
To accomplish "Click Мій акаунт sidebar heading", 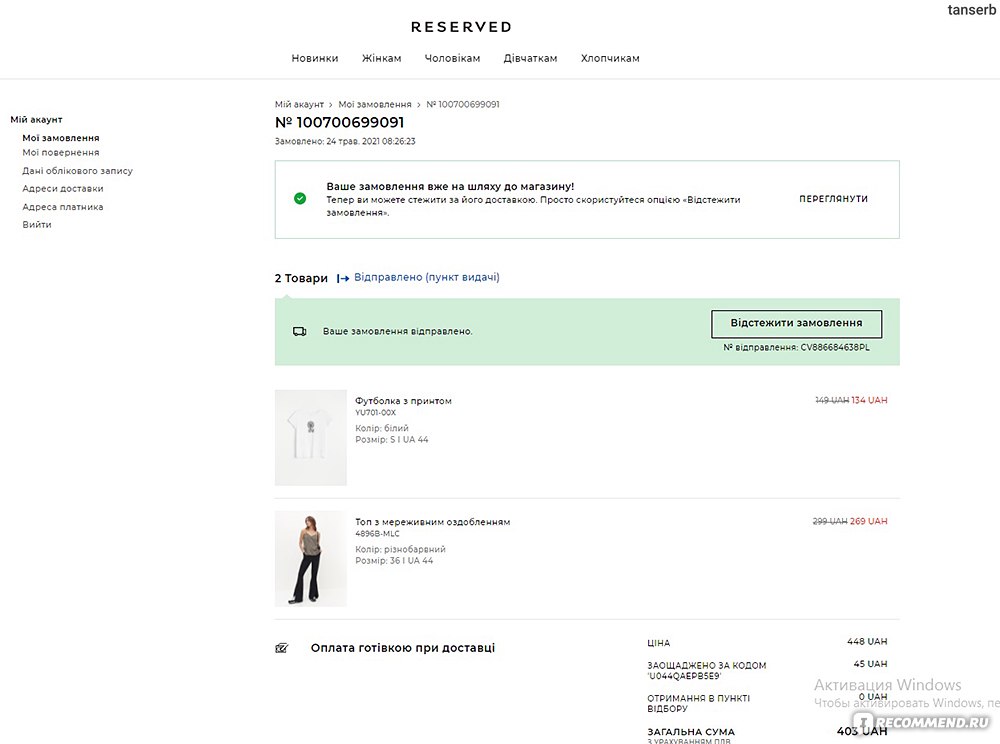I will pyautogui.click(x=36, y=120).
